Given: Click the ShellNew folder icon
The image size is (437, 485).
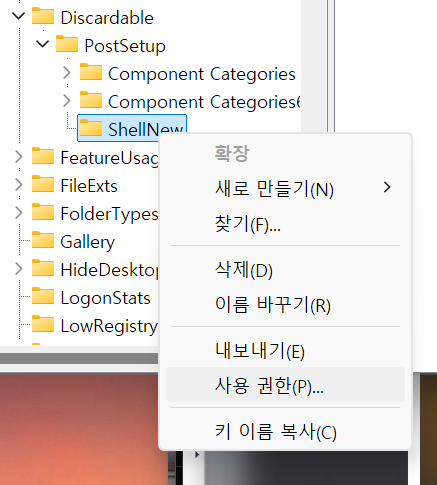Looking at the screenshot, I should [91, 128].
